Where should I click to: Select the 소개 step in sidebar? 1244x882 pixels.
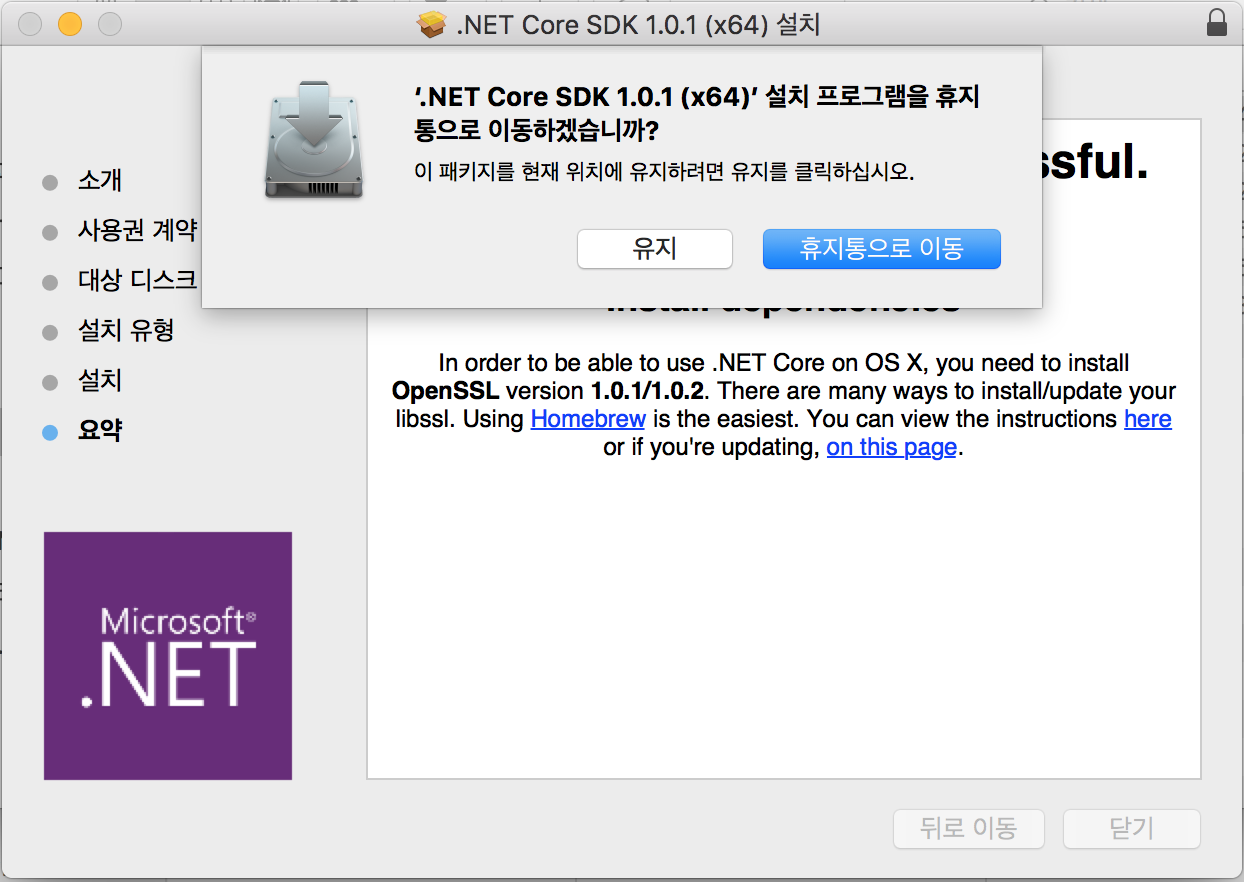tap(100, 181)
